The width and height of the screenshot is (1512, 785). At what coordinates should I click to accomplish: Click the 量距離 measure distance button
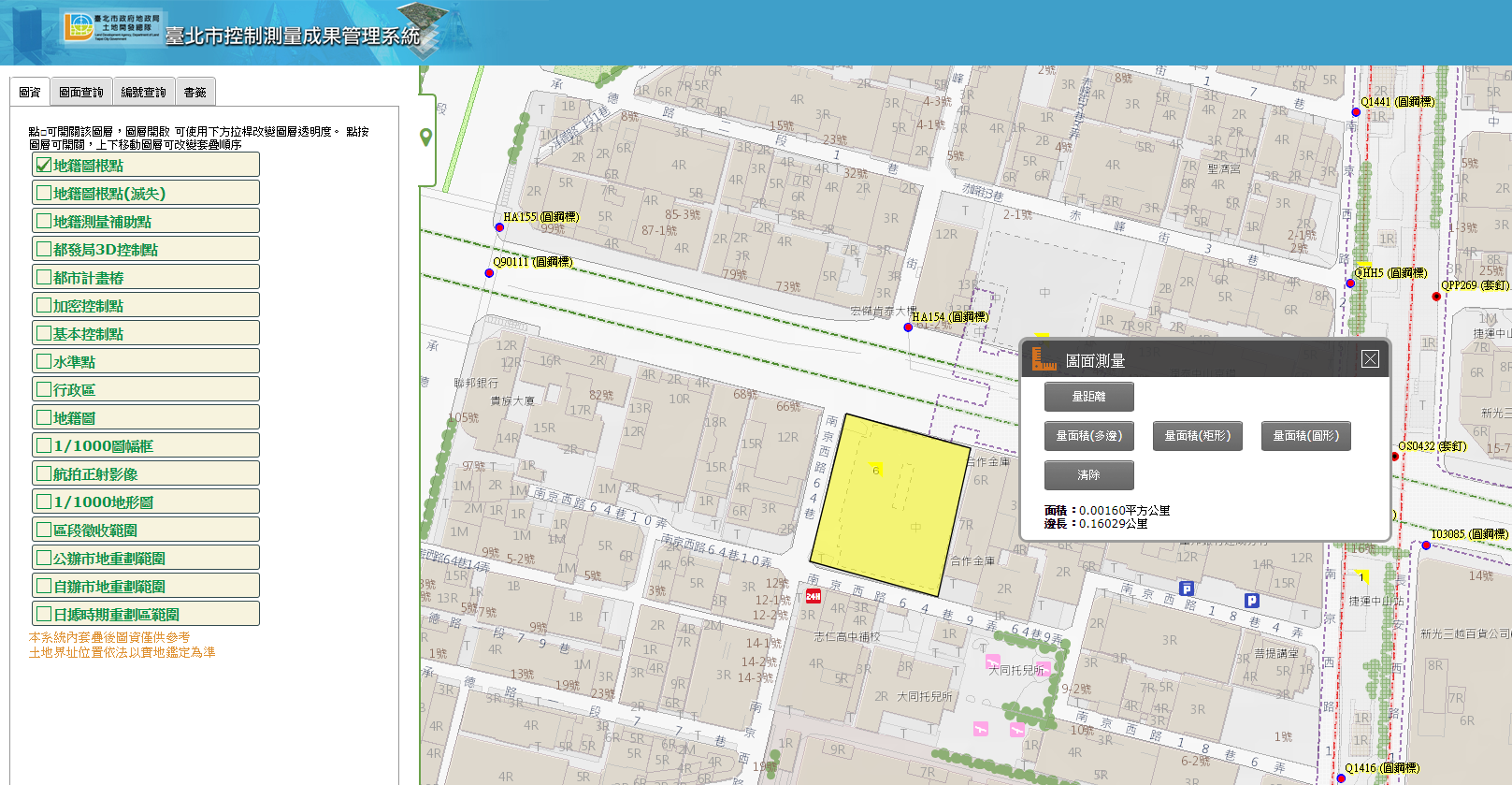pos(1088,397)
